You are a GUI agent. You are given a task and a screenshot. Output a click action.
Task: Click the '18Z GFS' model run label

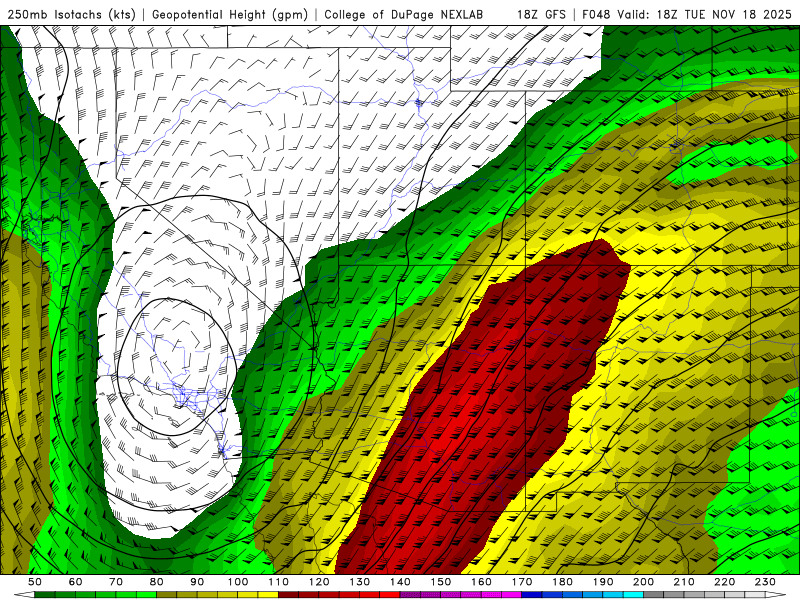541,15
